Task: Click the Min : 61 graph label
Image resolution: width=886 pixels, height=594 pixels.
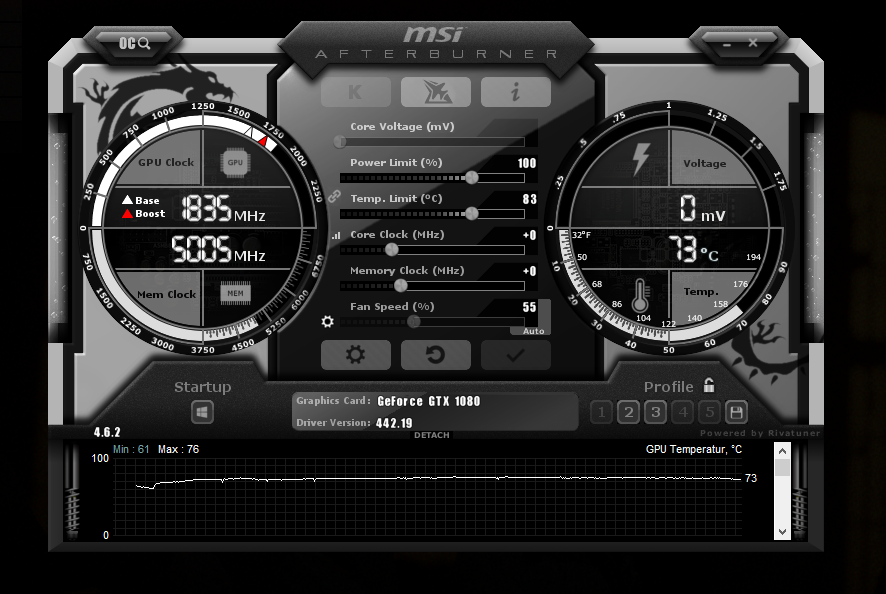Action: click(x=131, y=449)
